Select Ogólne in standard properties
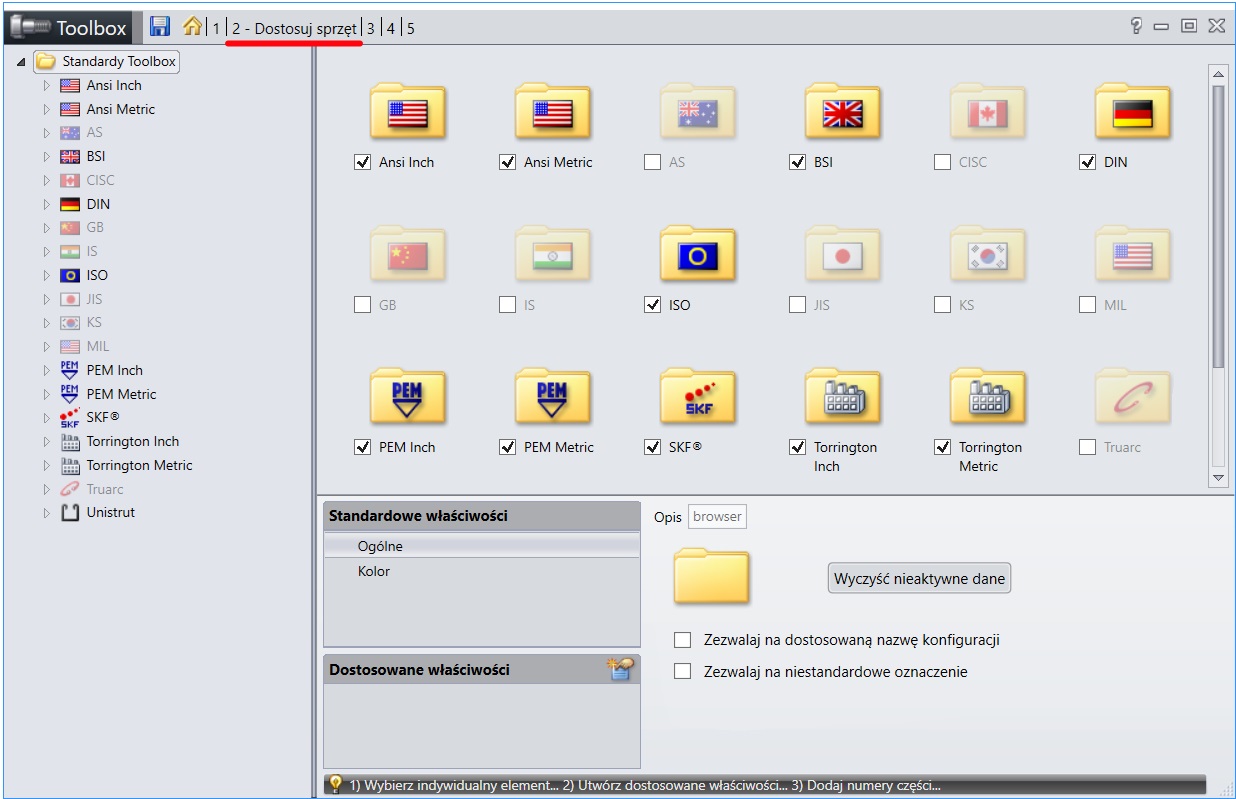The image size is (1236, 799). coord(482,546)
